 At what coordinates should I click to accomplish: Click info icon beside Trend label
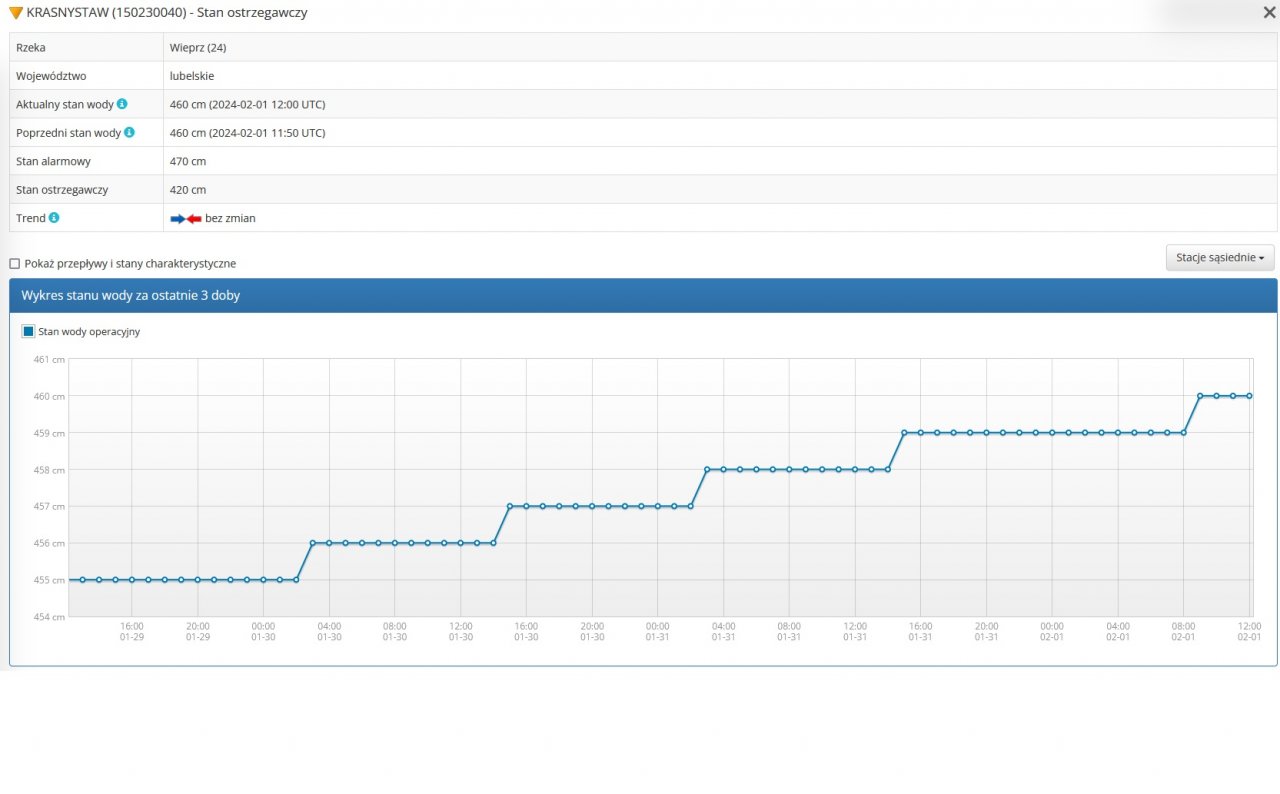(54, 217)
